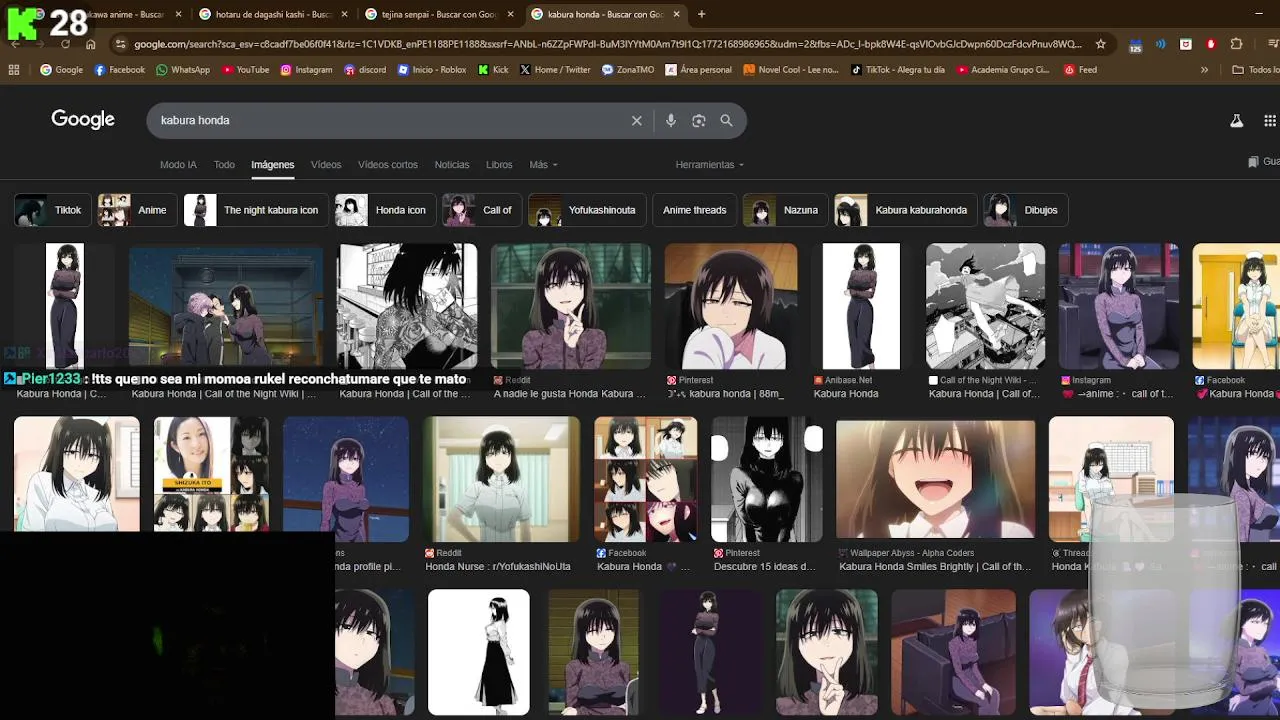1280x720 pixels.
Task: Bookmark this page with the star icon
Action: click(x=1101, y=44)
